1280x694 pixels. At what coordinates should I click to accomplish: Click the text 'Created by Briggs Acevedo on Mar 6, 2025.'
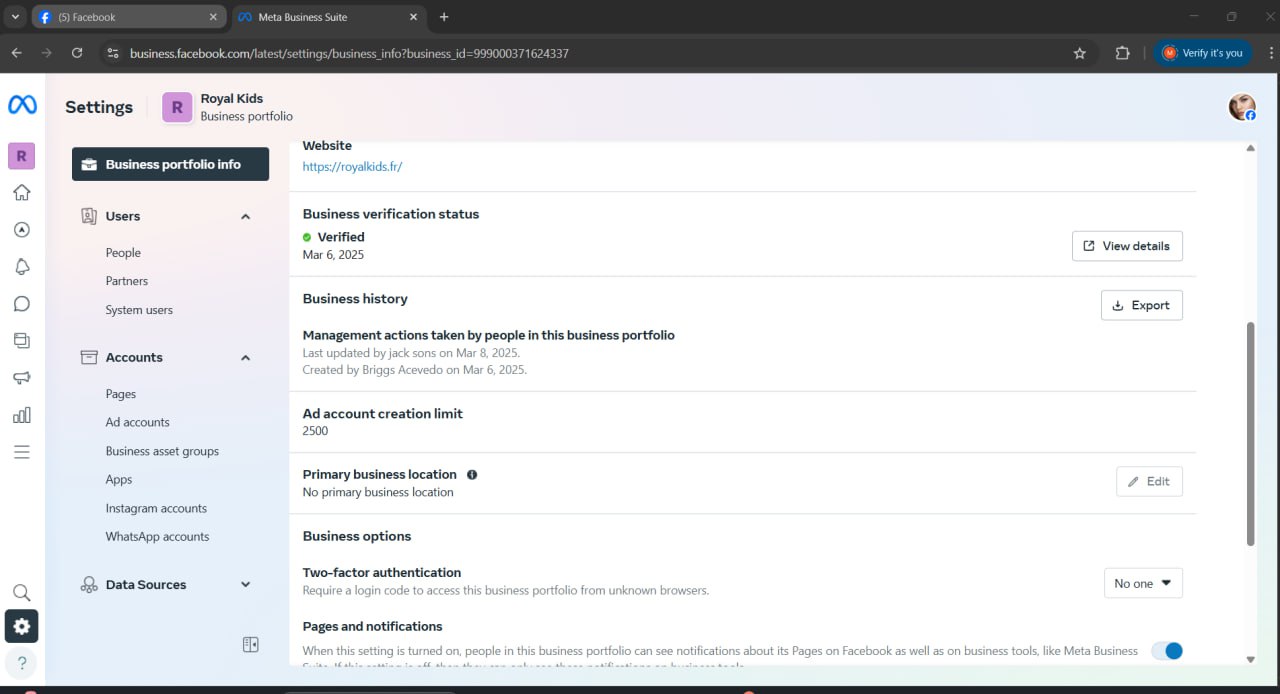pos(414,369)
